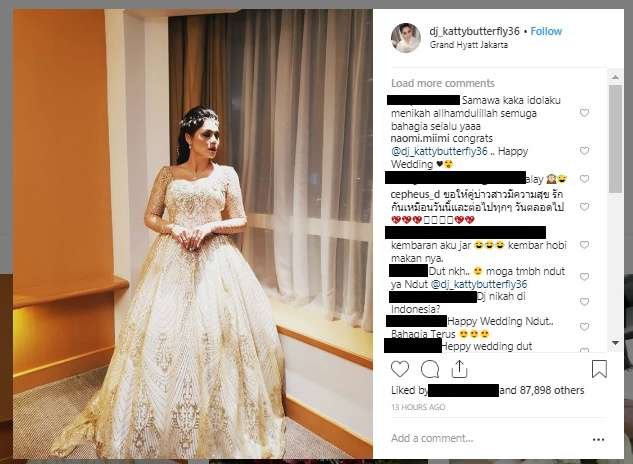Heart the cepheus_d Thai comment
This screenshot has height=464, width=633.
[584, 207]
